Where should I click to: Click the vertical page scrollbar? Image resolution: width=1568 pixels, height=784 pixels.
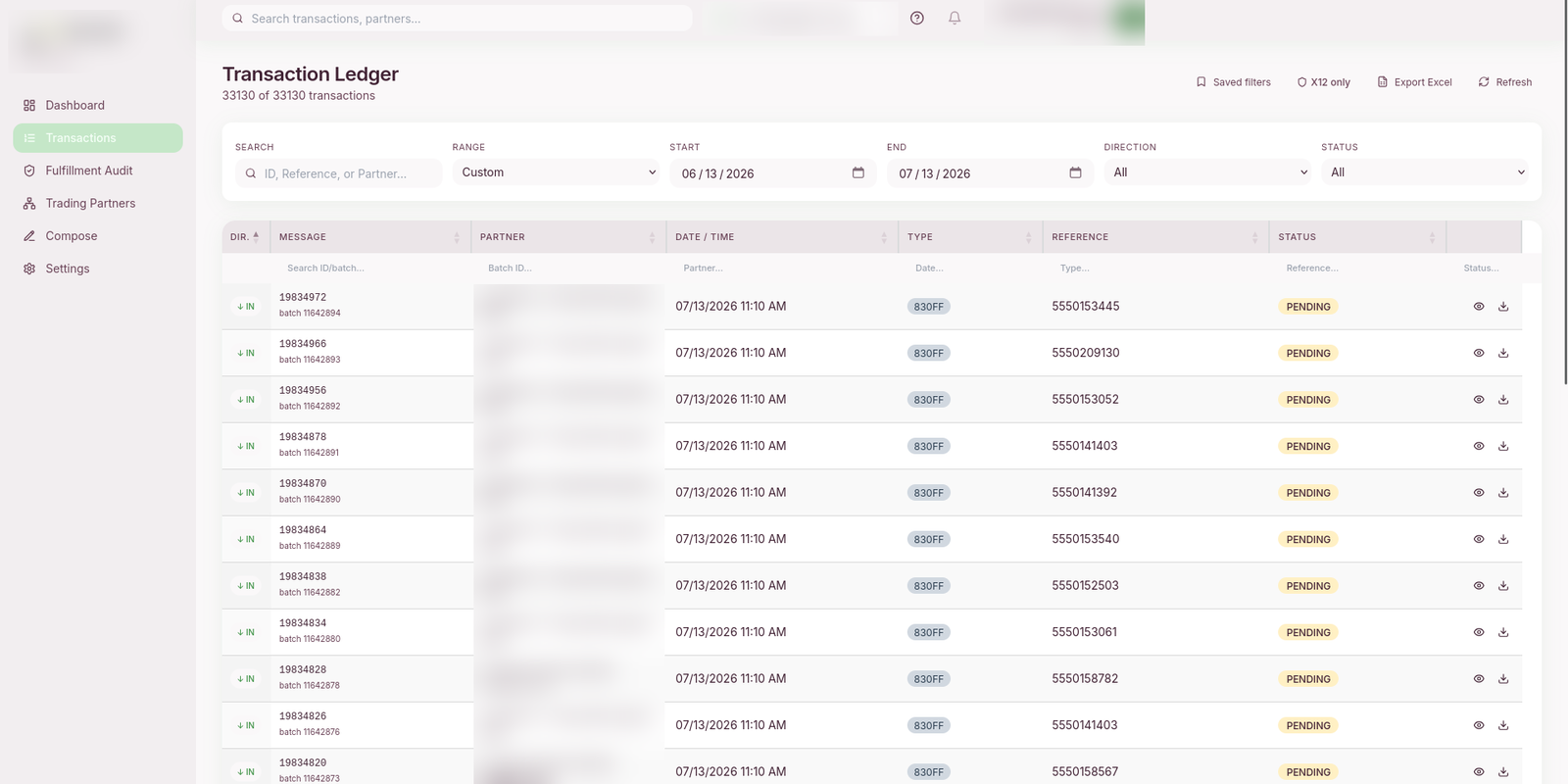[x=1564, y=196]
